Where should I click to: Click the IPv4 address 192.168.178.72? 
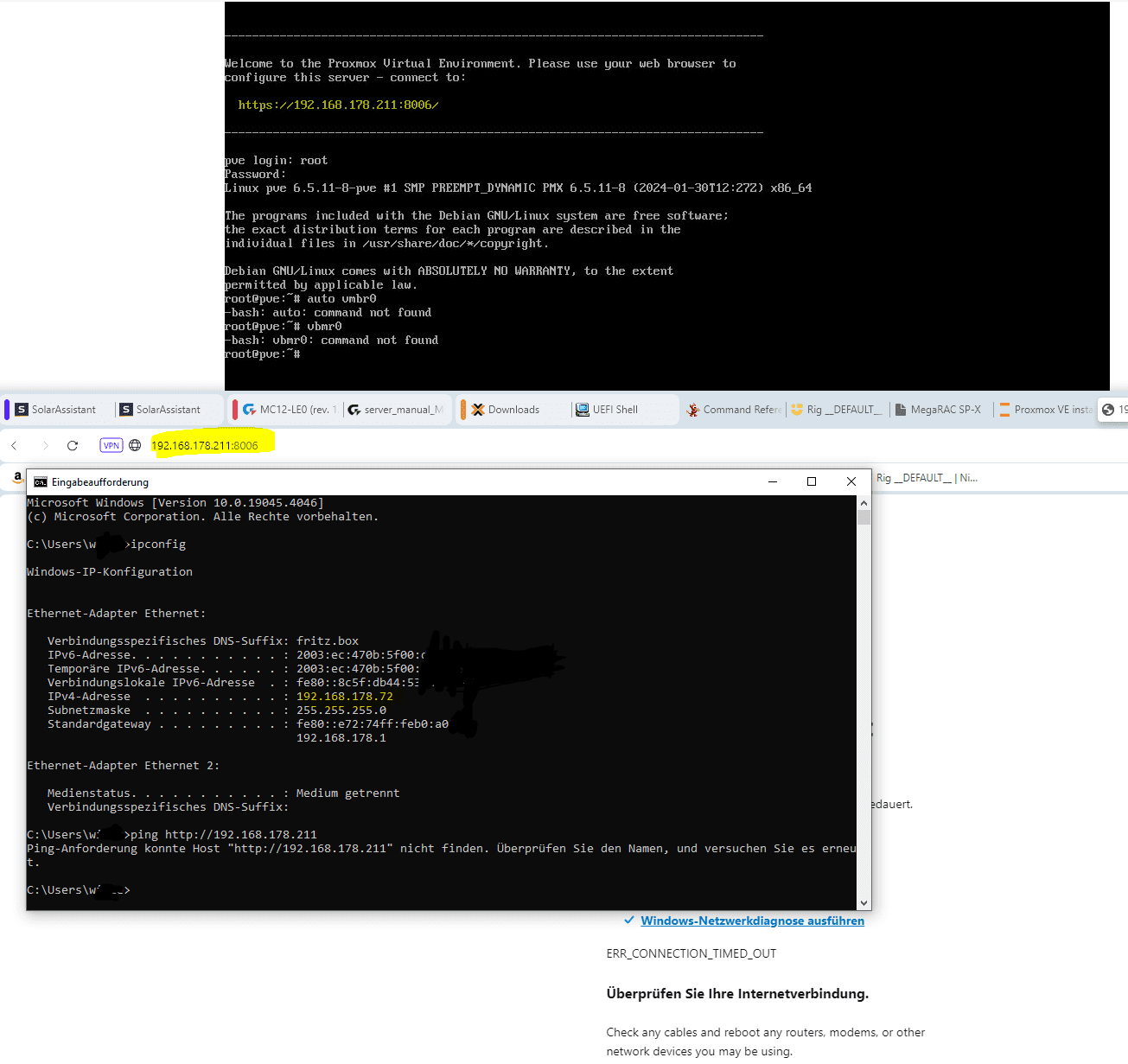(345, 697)
